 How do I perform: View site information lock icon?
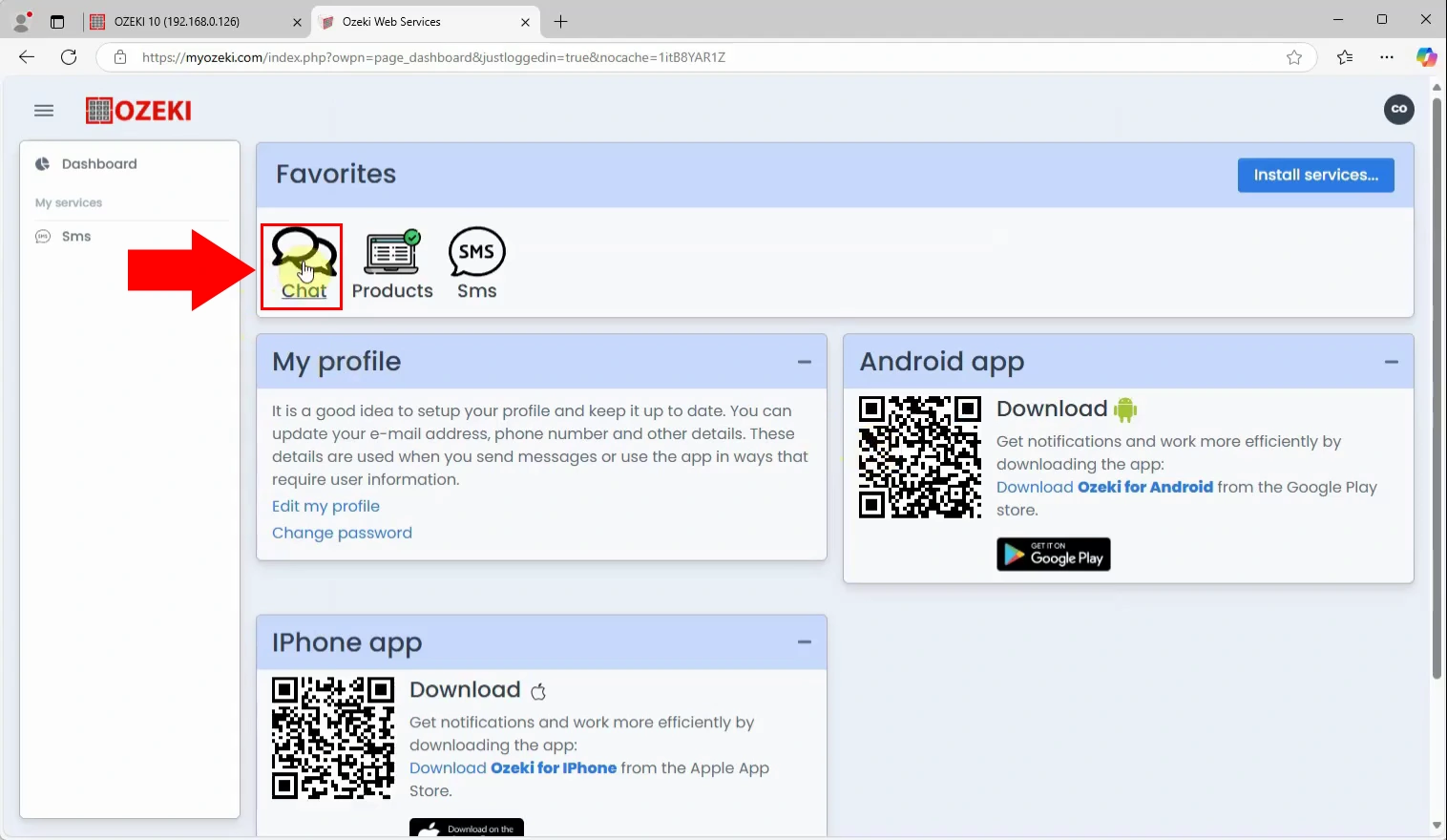click(120, 57)
